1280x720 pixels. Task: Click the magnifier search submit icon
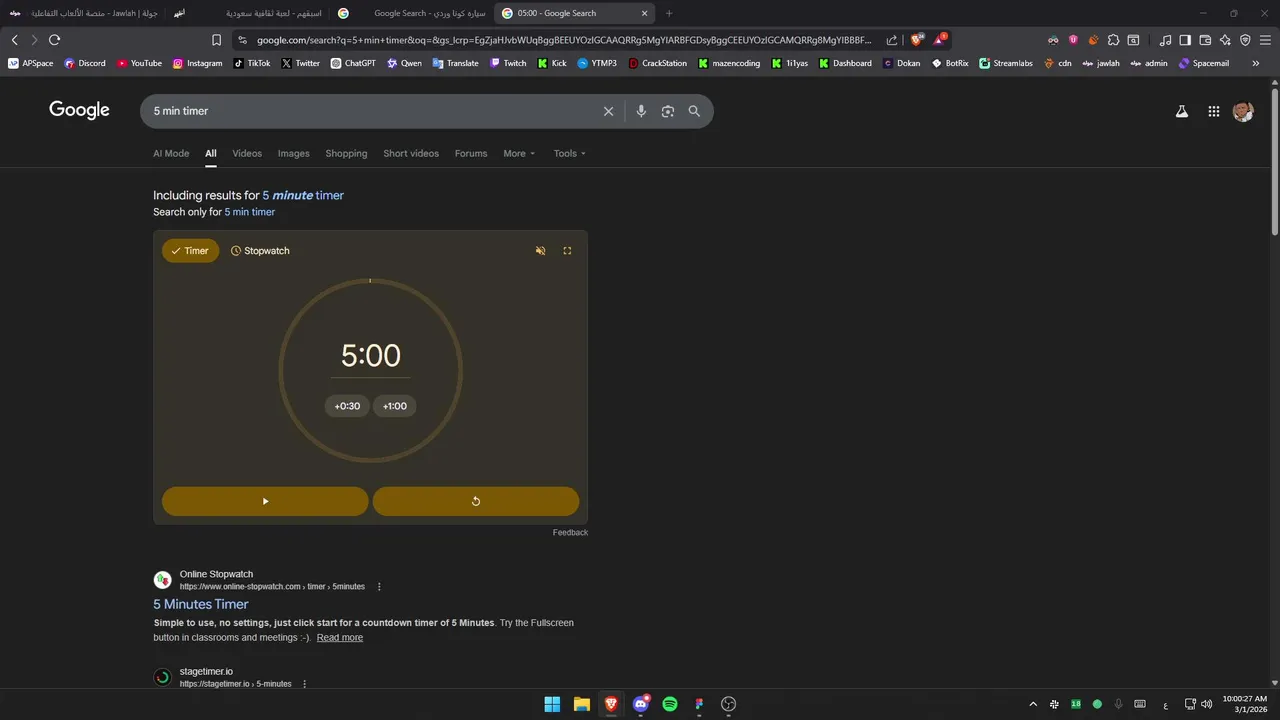point(694,111)
